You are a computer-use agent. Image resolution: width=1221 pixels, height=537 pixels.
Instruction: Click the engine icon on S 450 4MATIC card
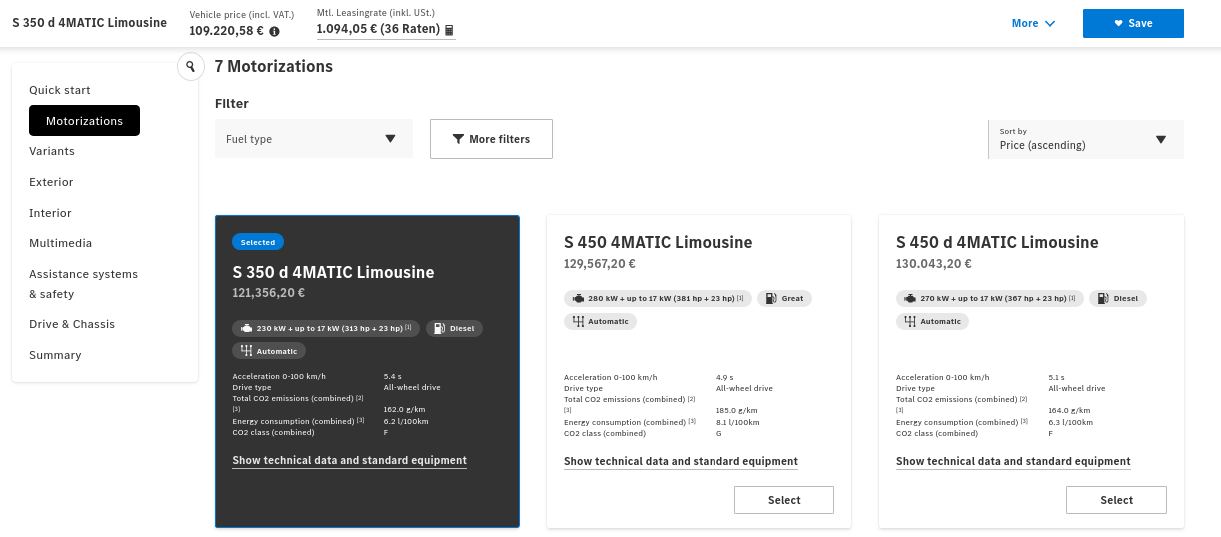pos(578,298)
